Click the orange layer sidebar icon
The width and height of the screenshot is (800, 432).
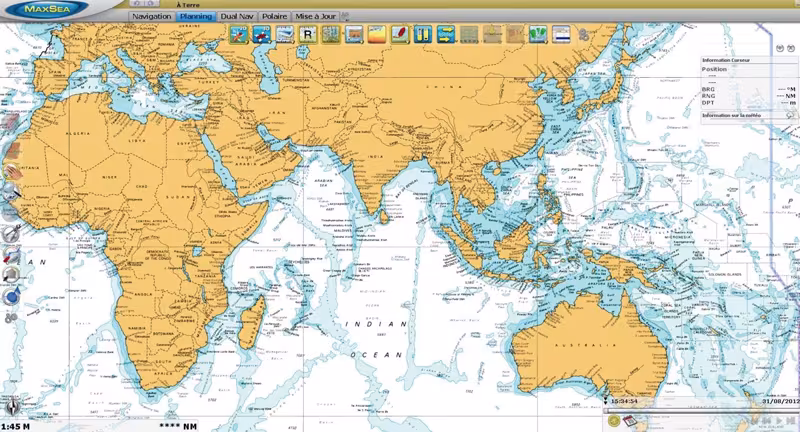tap(12, 151)
